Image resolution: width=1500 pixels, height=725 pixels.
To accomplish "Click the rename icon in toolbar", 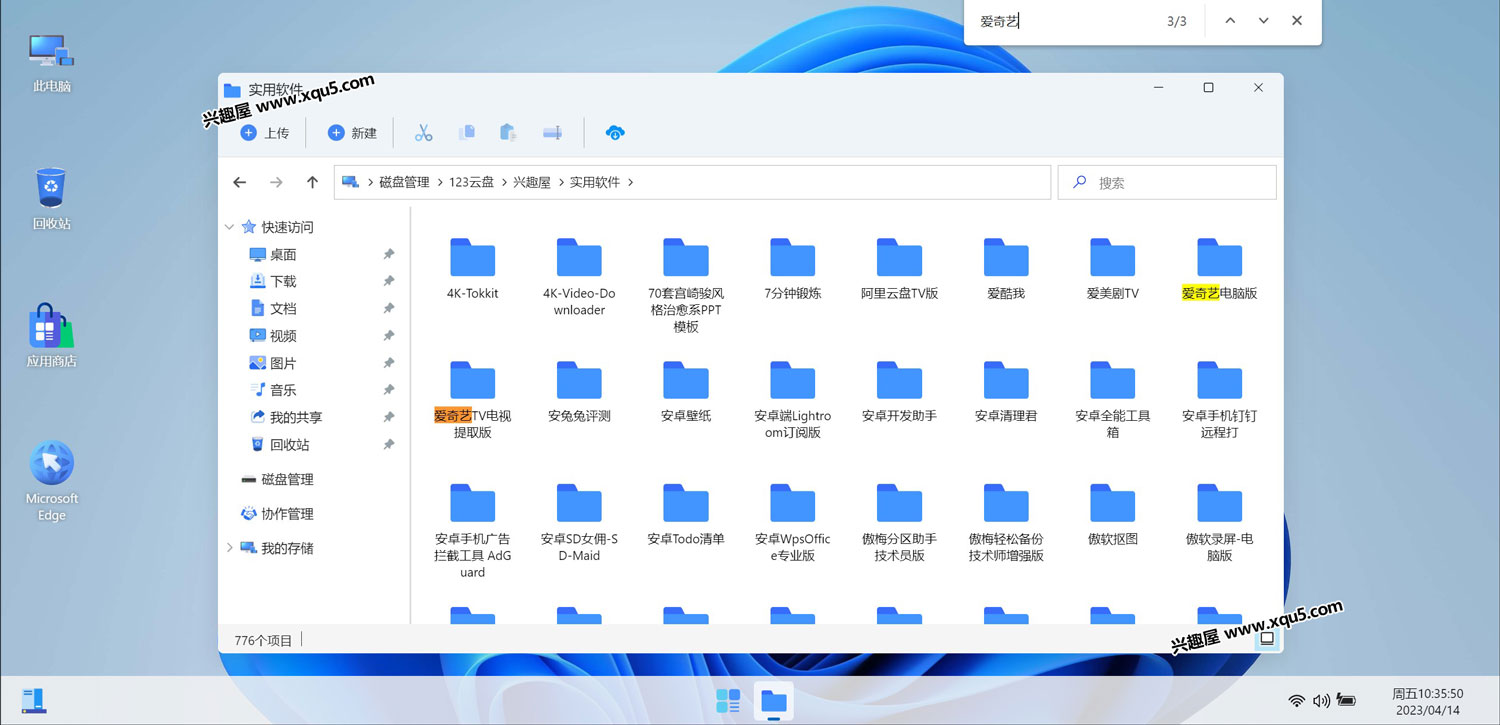I will click(552, 133).
